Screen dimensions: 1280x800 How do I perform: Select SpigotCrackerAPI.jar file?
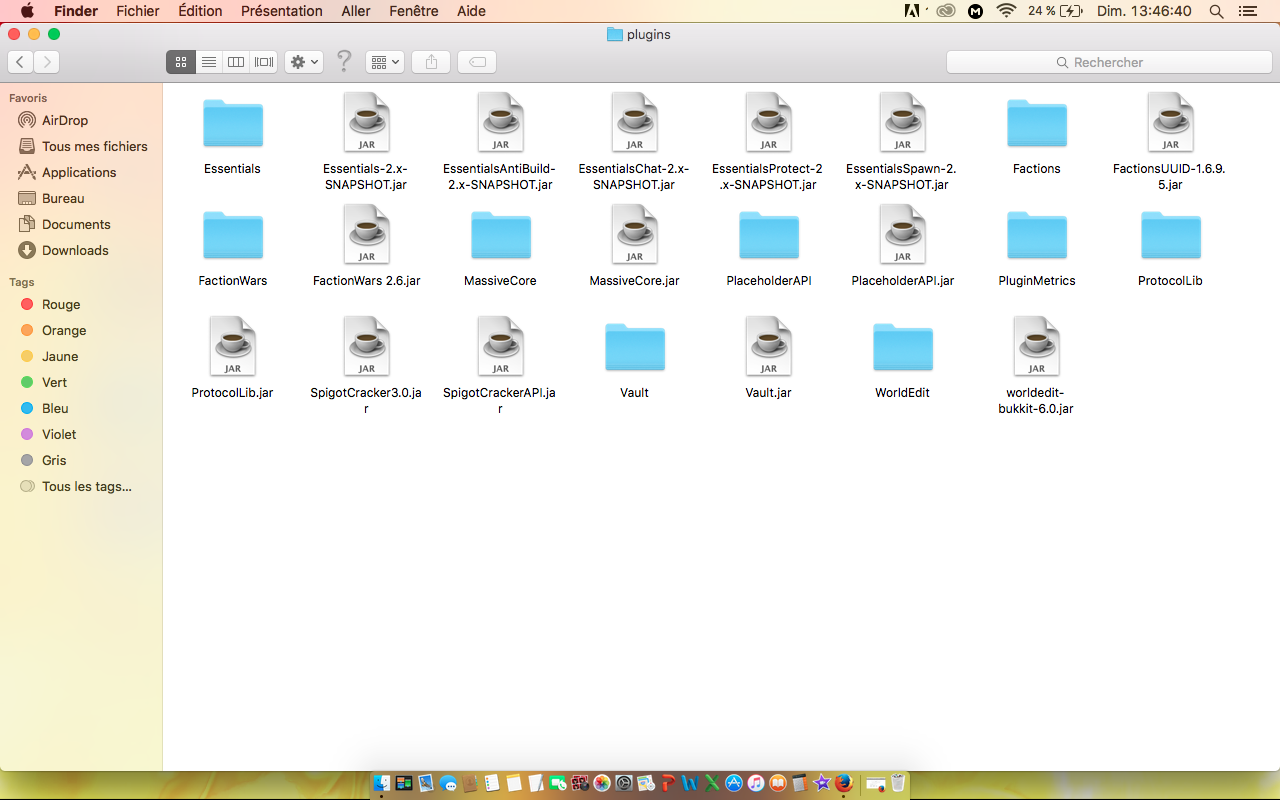click(x=500, y=347)
